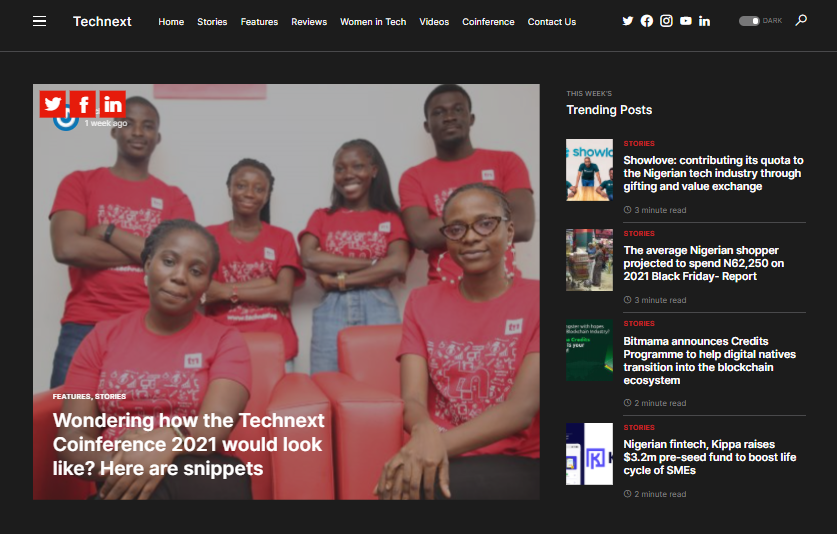Go to the Videos page
The width and height of the screenshot is (837, 534).
pos(434,22)
